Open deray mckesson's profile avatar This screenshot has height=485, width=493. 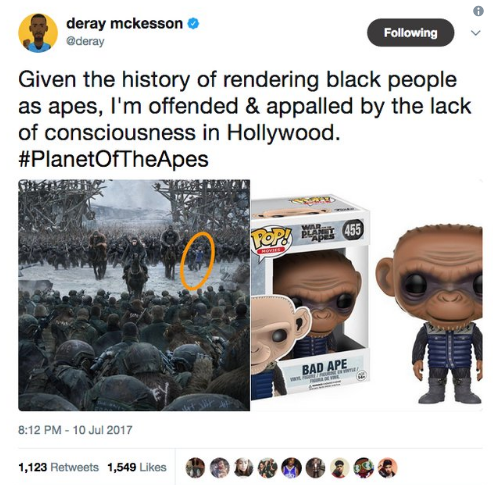coord(38,33)
